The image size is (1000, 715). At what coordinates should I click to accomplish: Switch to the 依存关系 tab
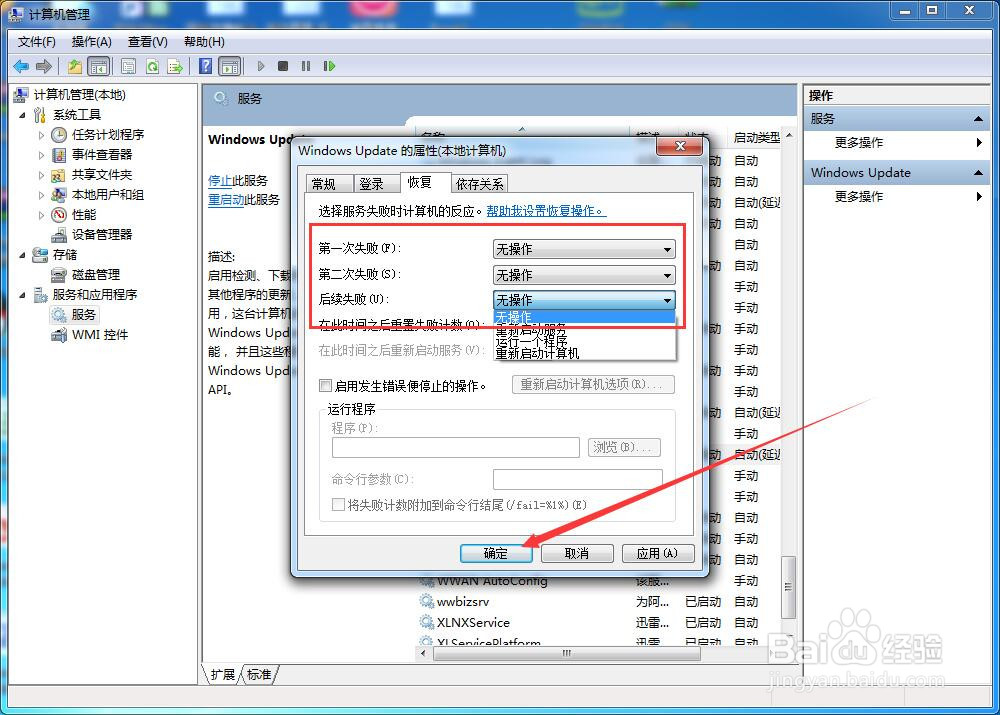point(480,184)
